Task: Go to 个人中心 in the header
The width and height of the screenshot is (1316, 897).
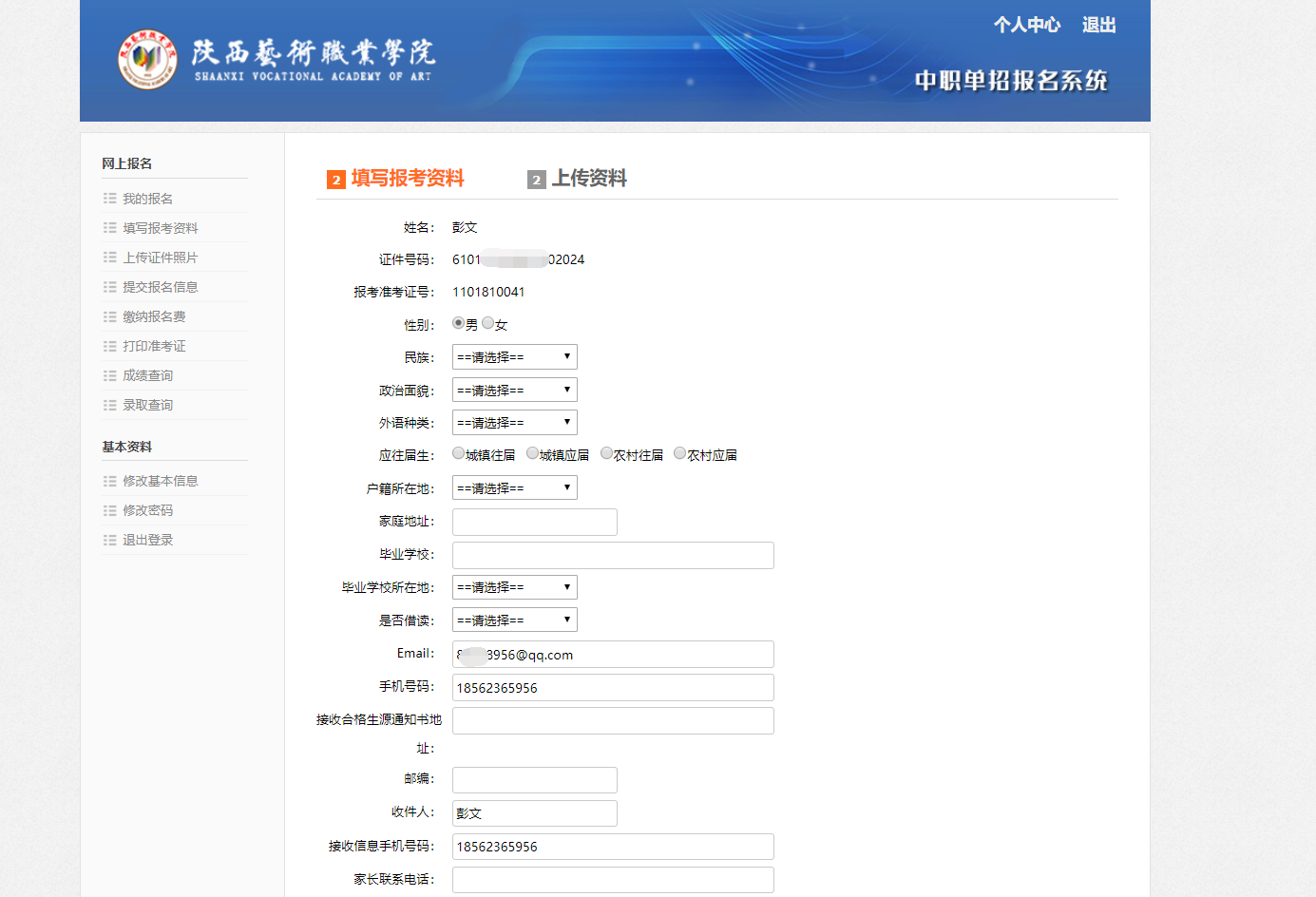Action: point(1027,25)
